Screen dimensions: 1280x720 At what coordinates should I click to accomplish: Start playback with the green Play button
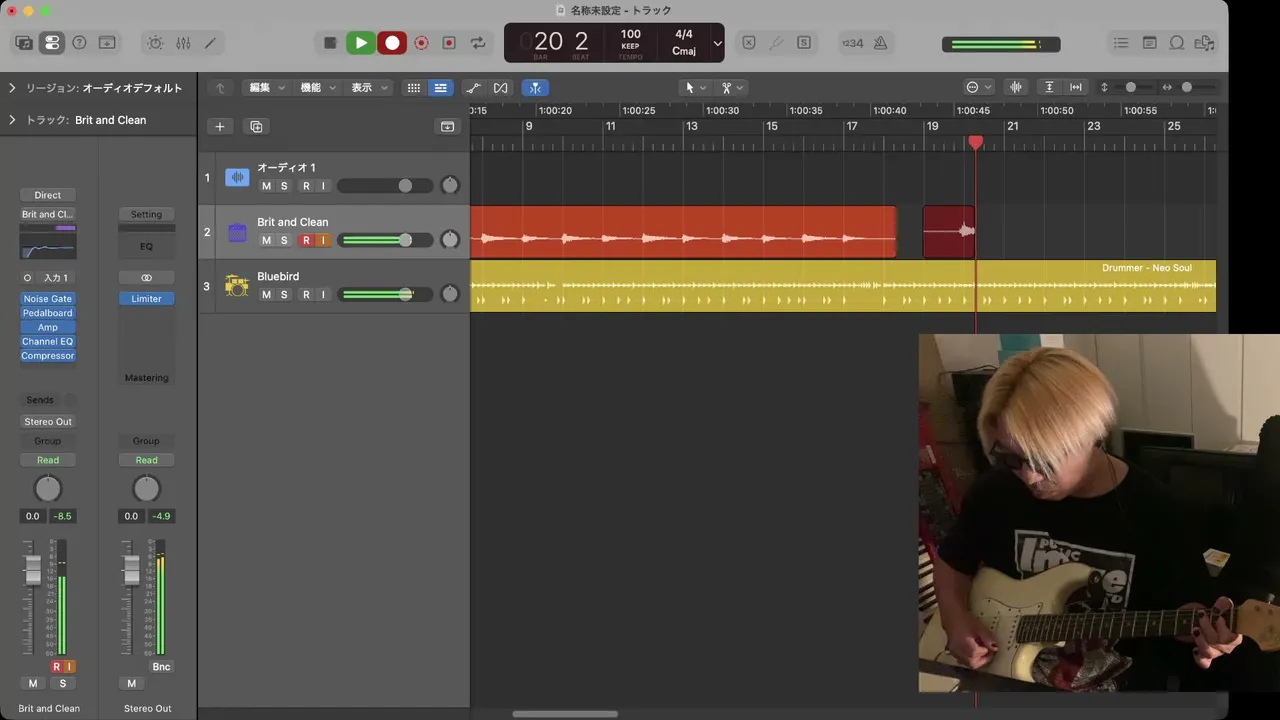[x=361, y=43]
